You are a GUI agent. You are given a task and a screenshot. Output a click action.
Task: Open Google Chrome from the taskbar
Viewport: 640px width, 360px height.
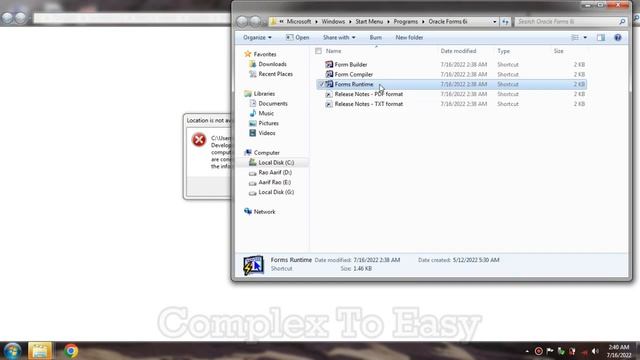[71, 351]
